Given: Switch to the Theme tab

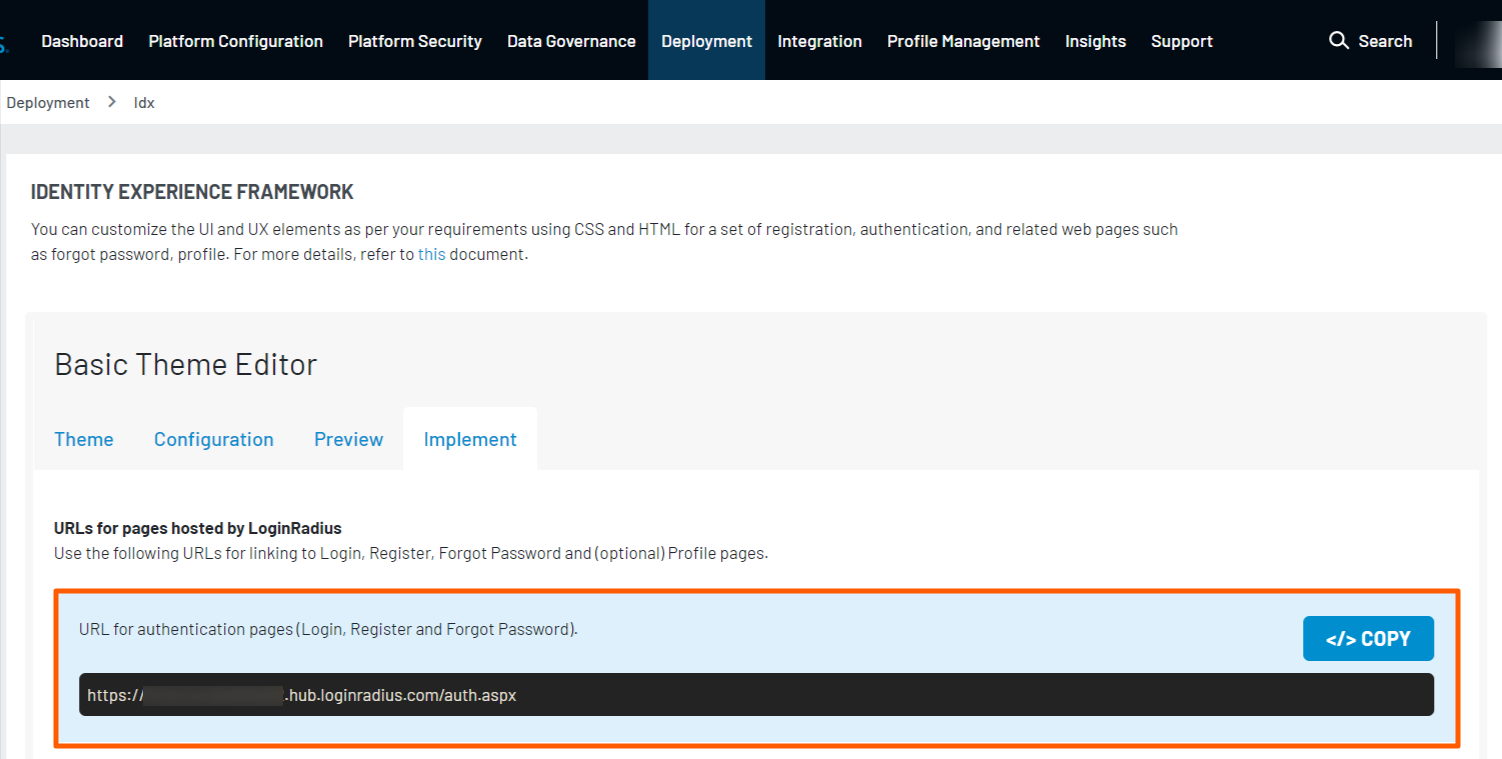Looking at the screenshot, I should [84, 439].
